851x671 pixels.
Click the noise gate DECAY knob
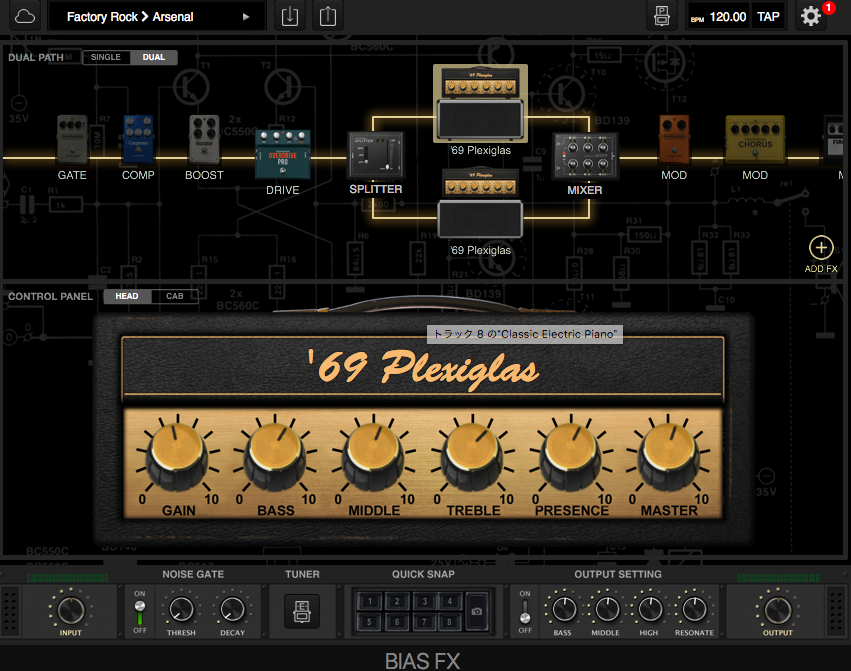point(232,610)
